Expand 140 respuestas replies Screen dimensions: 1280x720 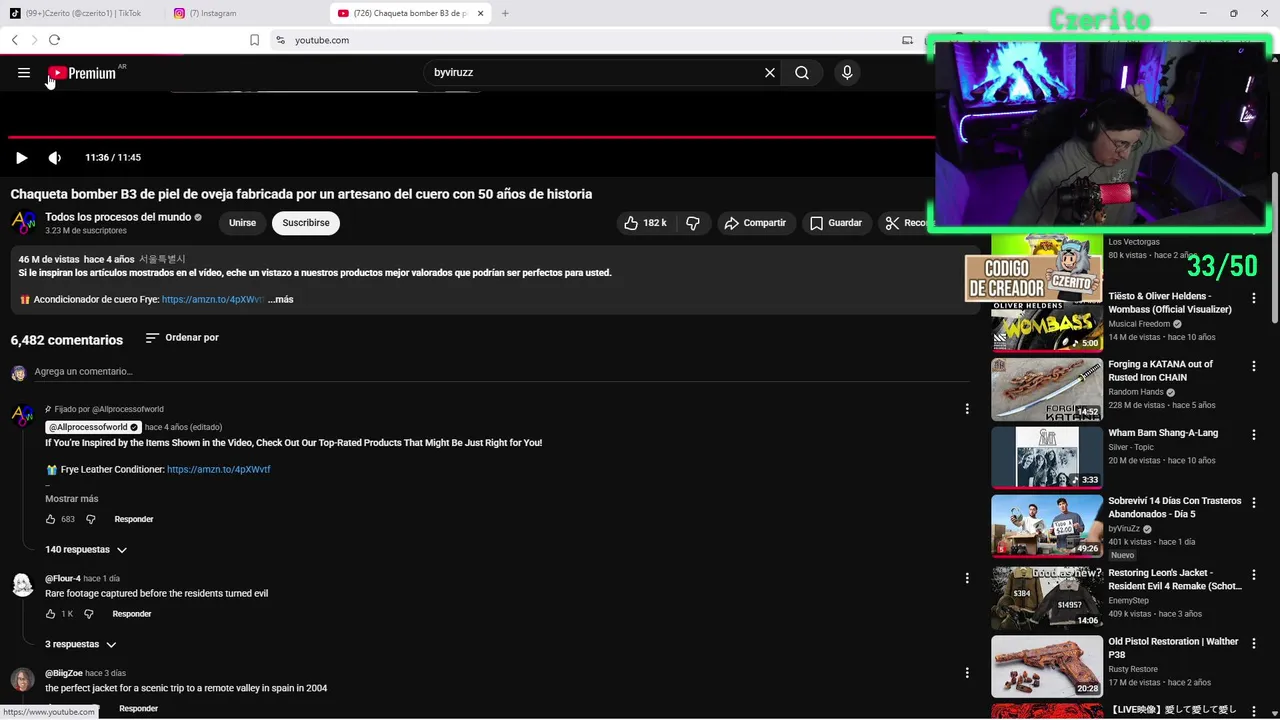[x=86, y=550]
